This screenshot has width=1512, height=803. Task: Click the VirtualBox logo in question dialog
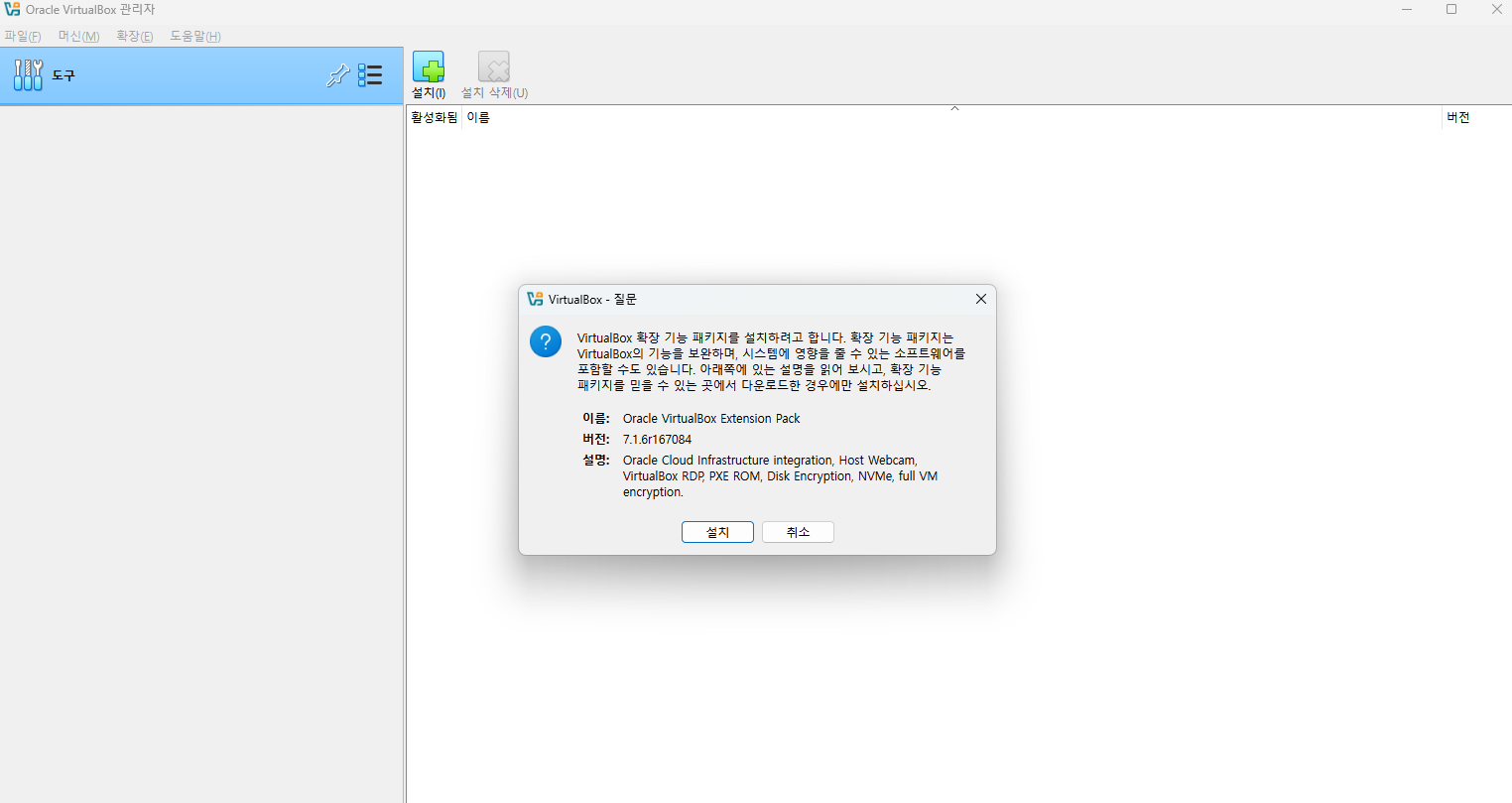(536, 299)
